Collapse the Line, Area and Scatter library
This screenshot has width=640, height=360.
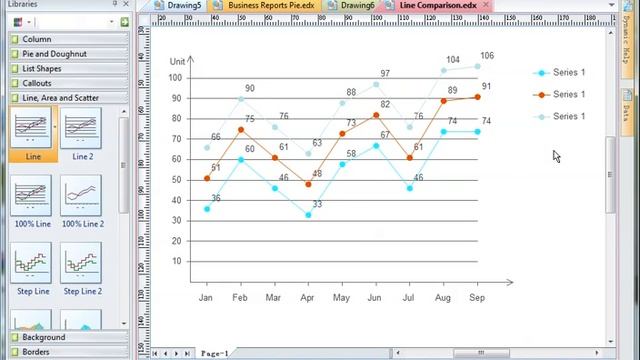tap(69, 98)
